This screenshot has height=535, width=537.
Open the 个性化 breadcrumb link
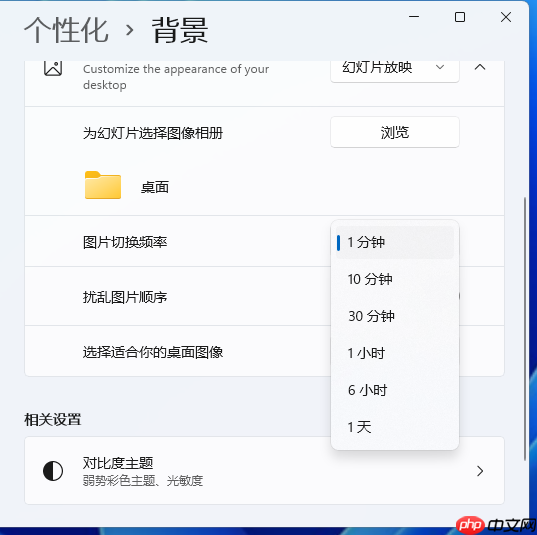pyautogui.click(x=66, y=30)
